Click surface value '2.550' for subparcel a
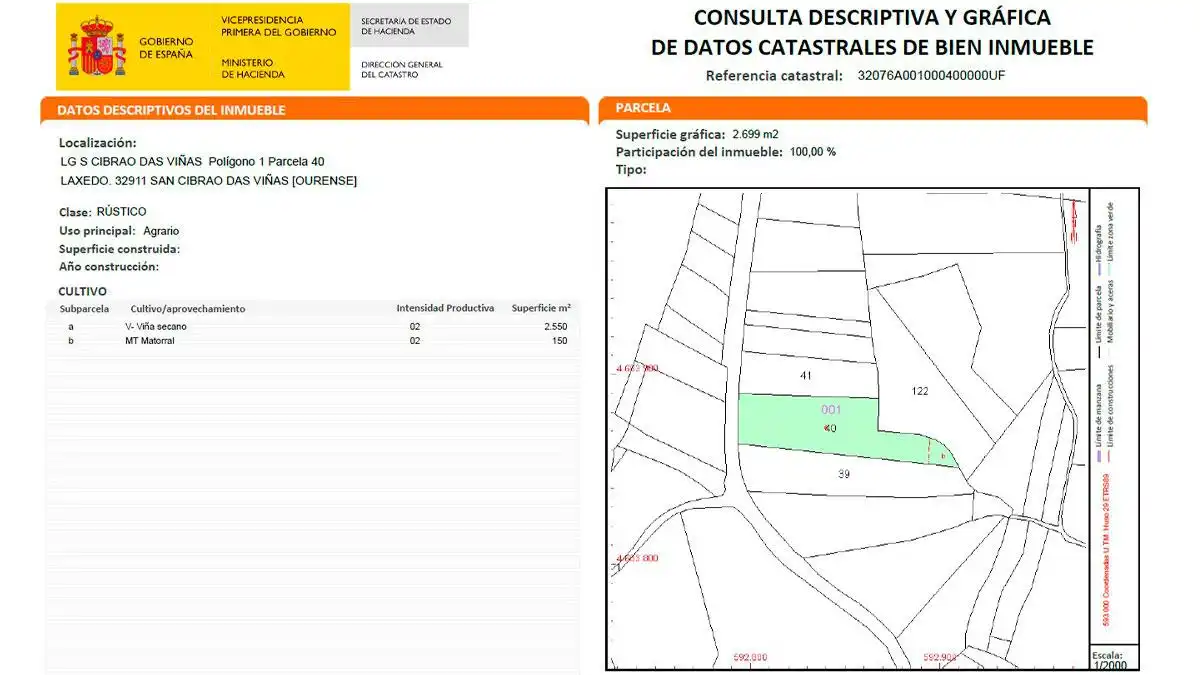 556,327
